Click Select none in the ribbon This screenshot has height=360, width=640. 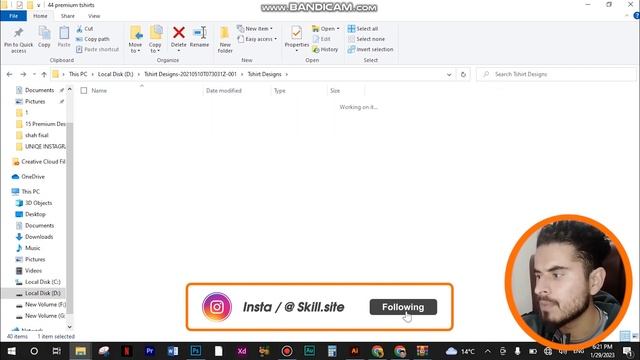pyautogui.click(x=366, y=39)
